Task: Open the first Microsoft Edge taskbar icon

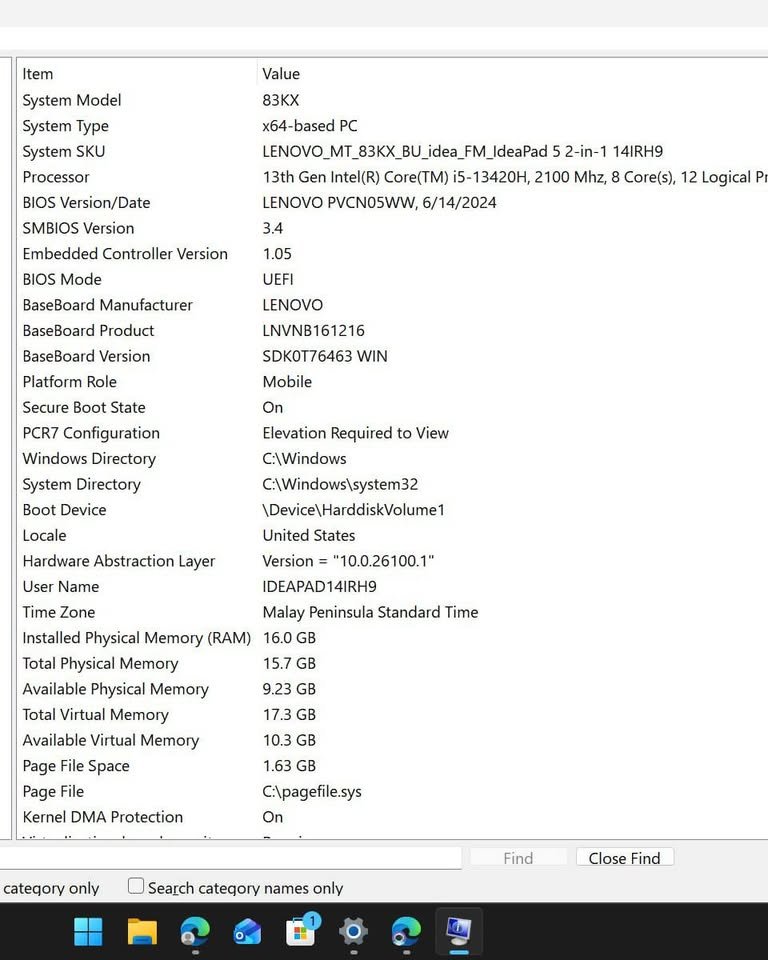Action: coord(195,932)
